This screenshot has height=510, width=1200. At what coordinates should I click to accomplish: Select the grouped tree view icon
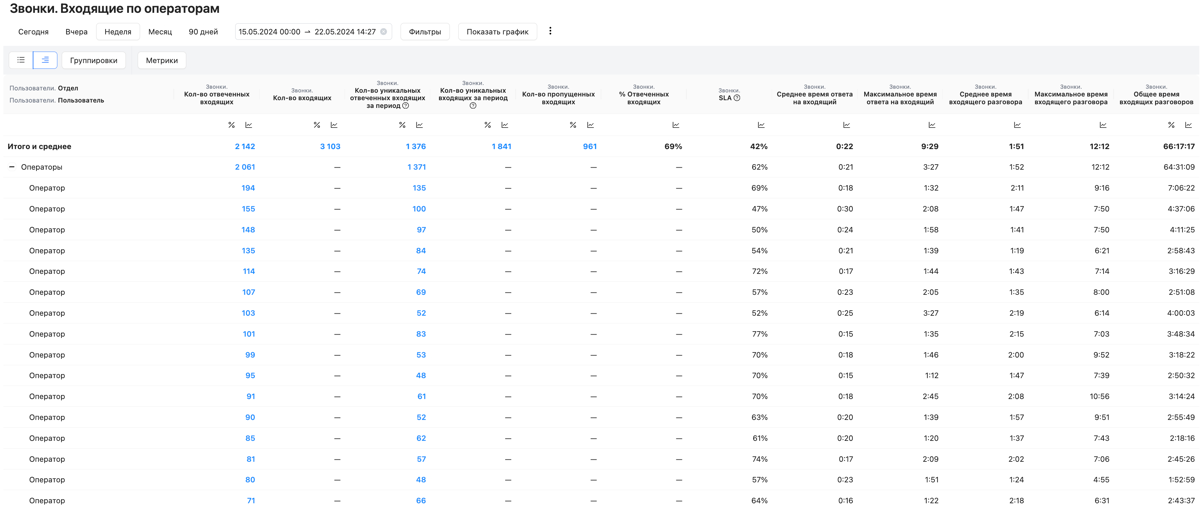tap(45, 60)
